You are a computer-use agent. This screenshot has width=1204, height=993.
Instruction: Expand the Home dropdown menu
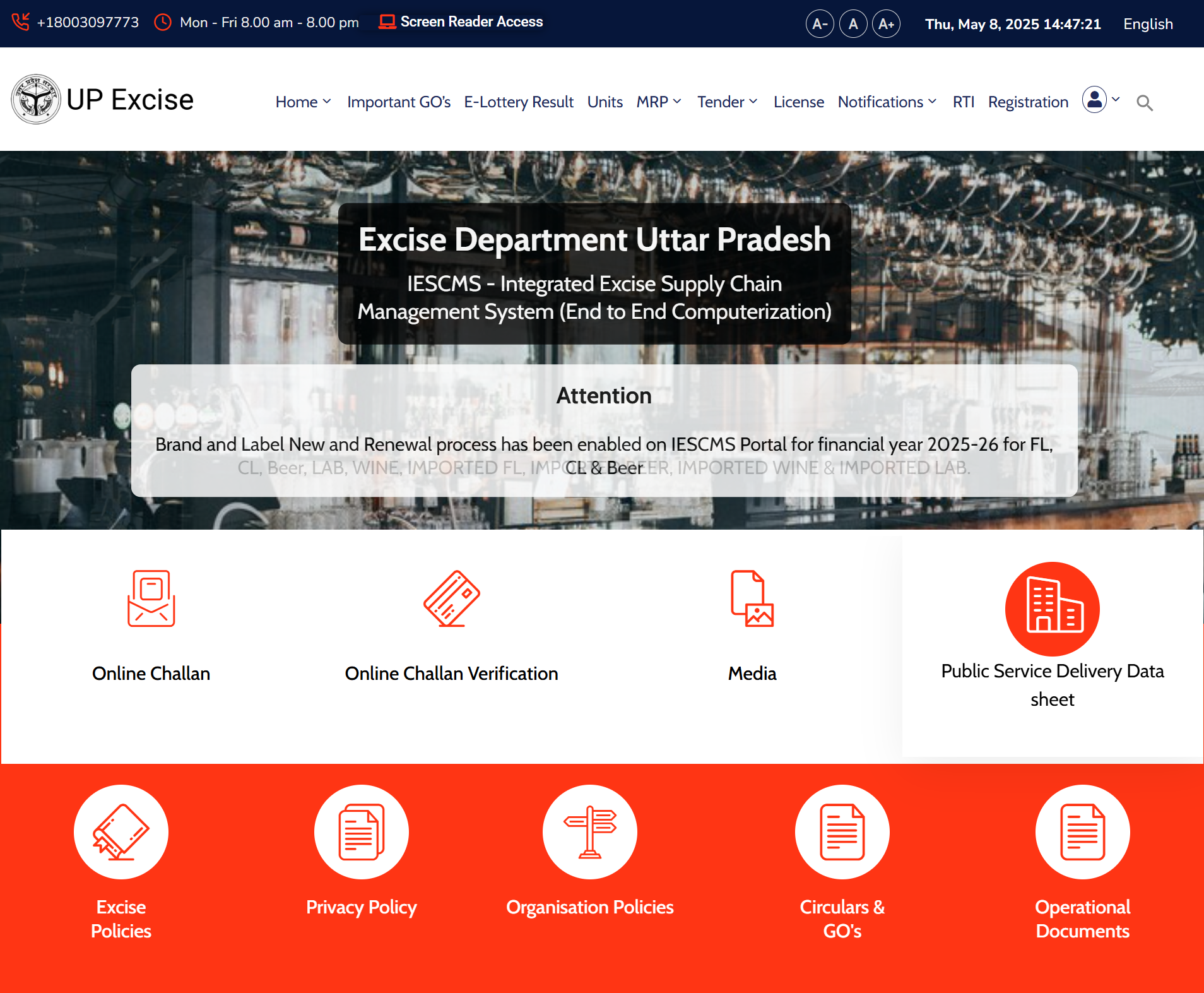pyautogui.click(x=304, y=102)
